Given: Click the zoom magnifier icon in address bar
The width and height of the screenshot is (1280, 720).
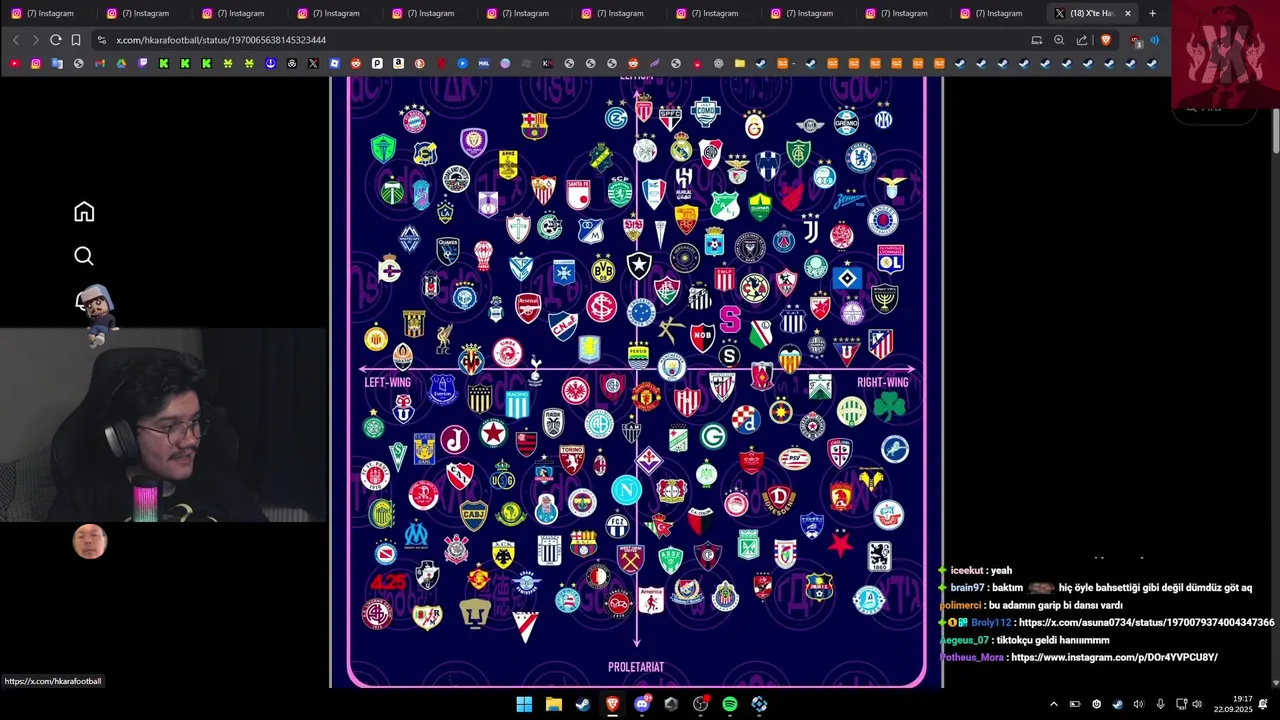Looking at the screenshot, I should pos(1059,40).
